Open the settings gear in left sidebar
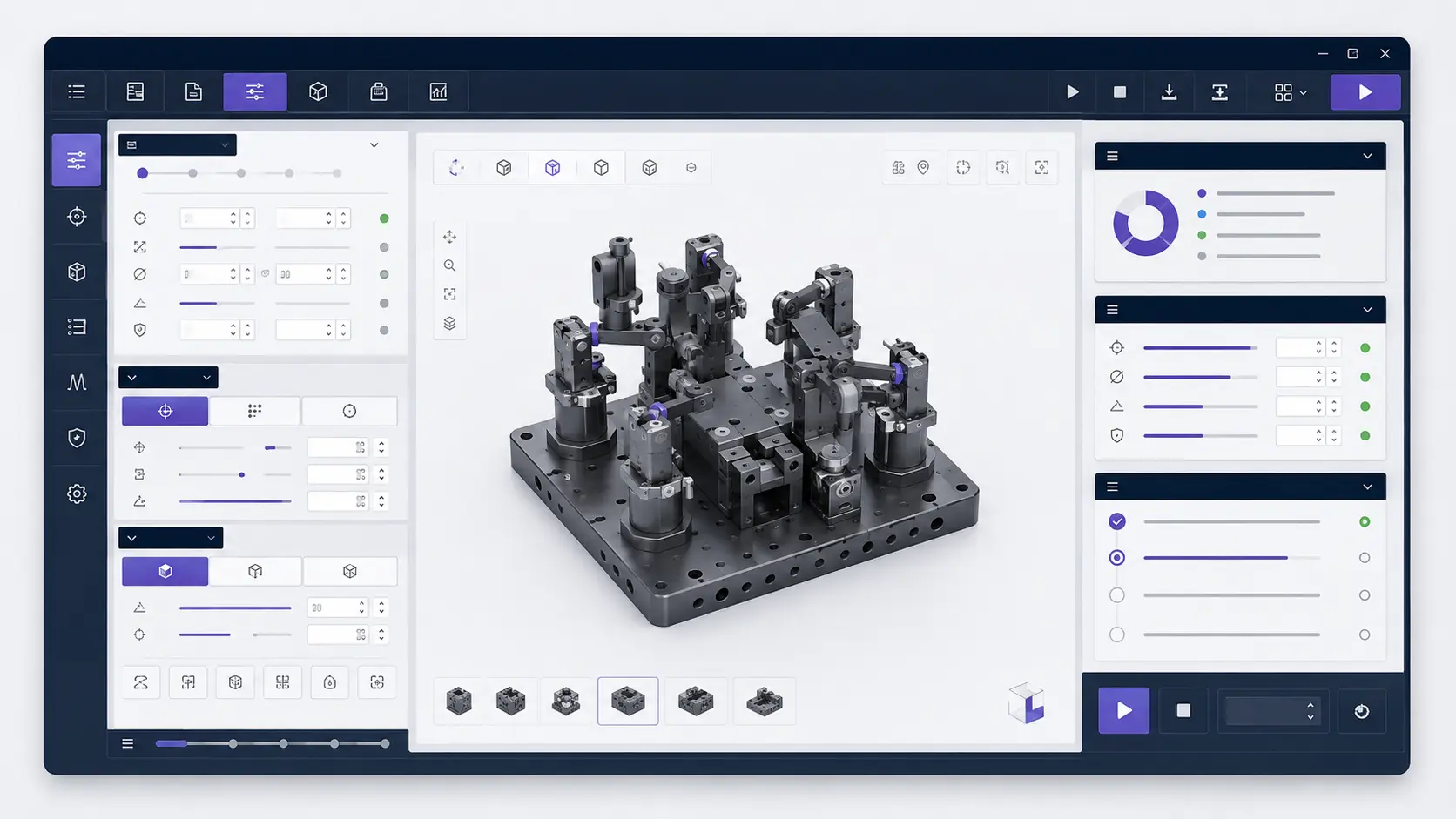This screenshot has width=1456, height=819. (x=77, y=493)
